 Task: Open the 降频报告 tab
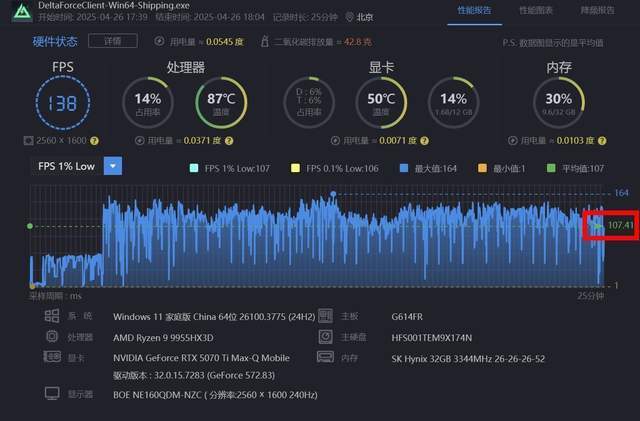click(x=597, y=9)
